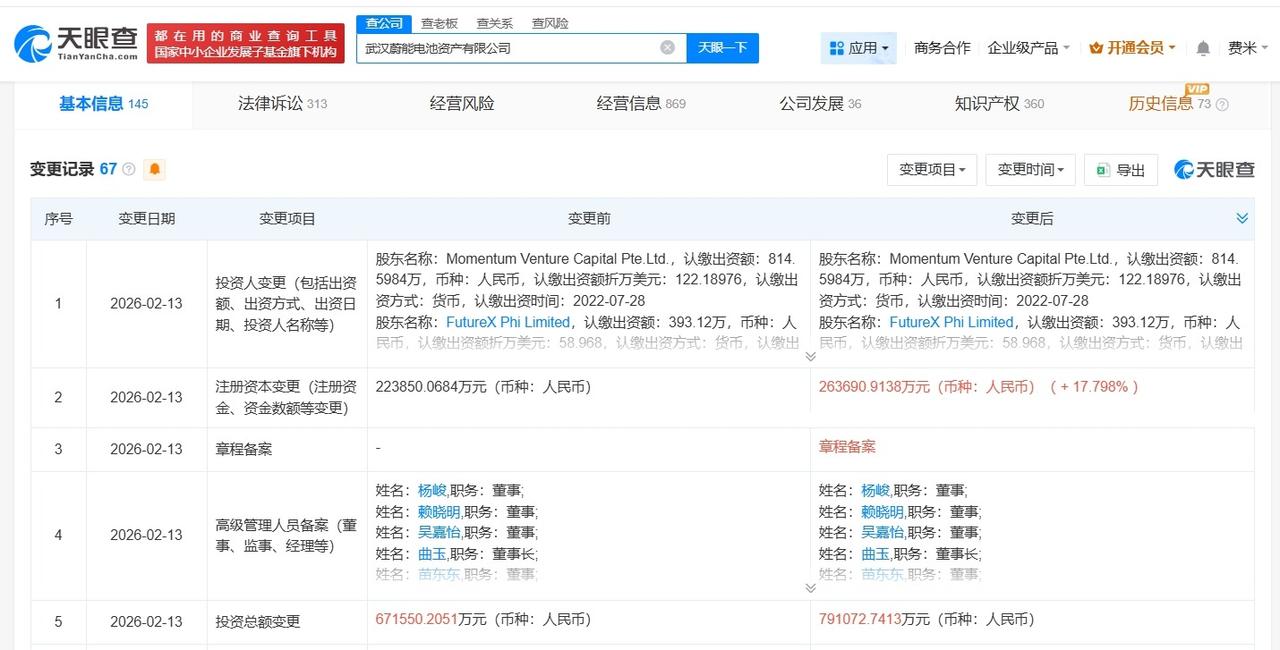Image resolution: width=1280 pixels, height=650 pixels.
Task: Clear the search box with X icon
Action: point(667,47)
